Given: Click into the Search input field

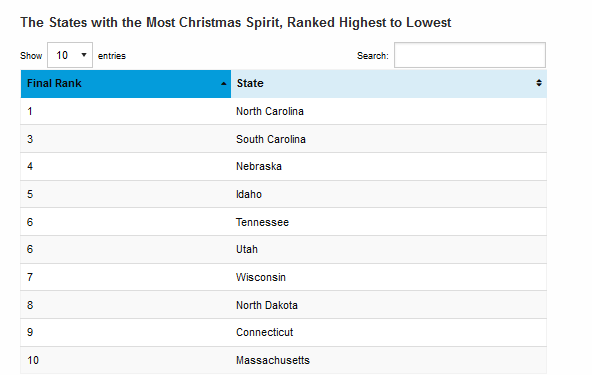Looking at the screenshot, I should 470,55.
